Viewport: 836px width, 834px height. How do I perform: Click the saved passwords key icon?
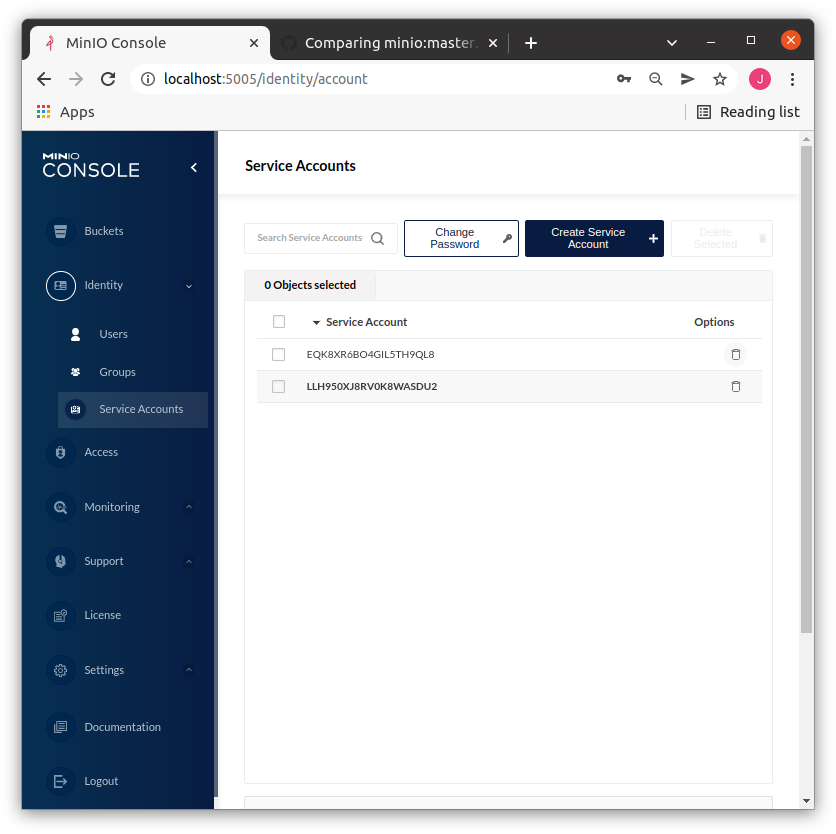624,79
